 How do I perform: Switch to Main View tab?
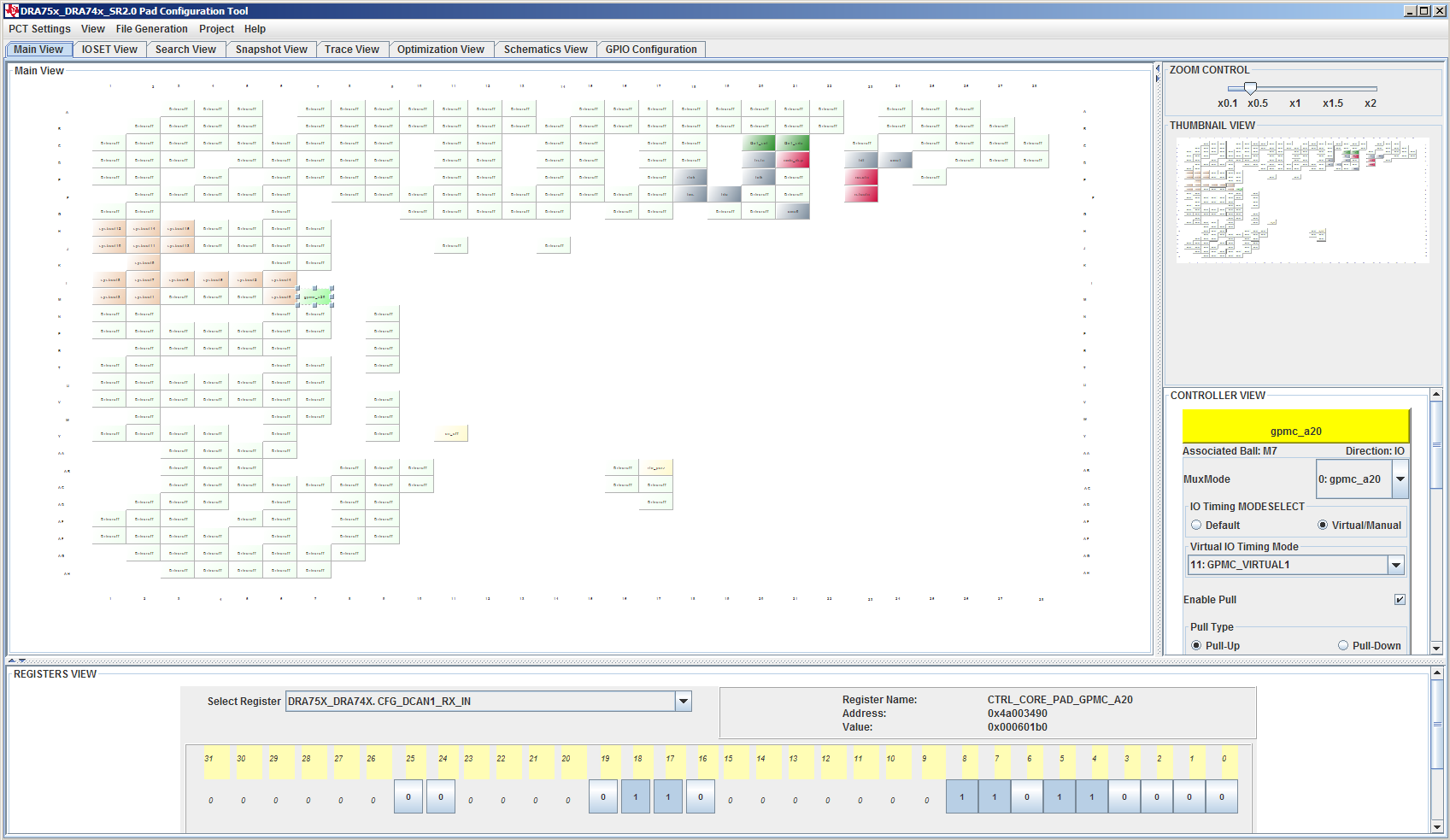[38, 49]
